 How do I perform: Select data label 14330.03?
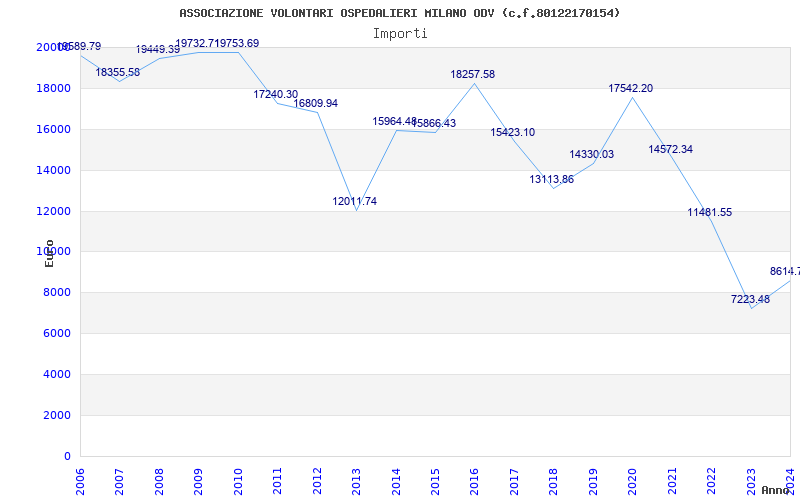point(591,155)
